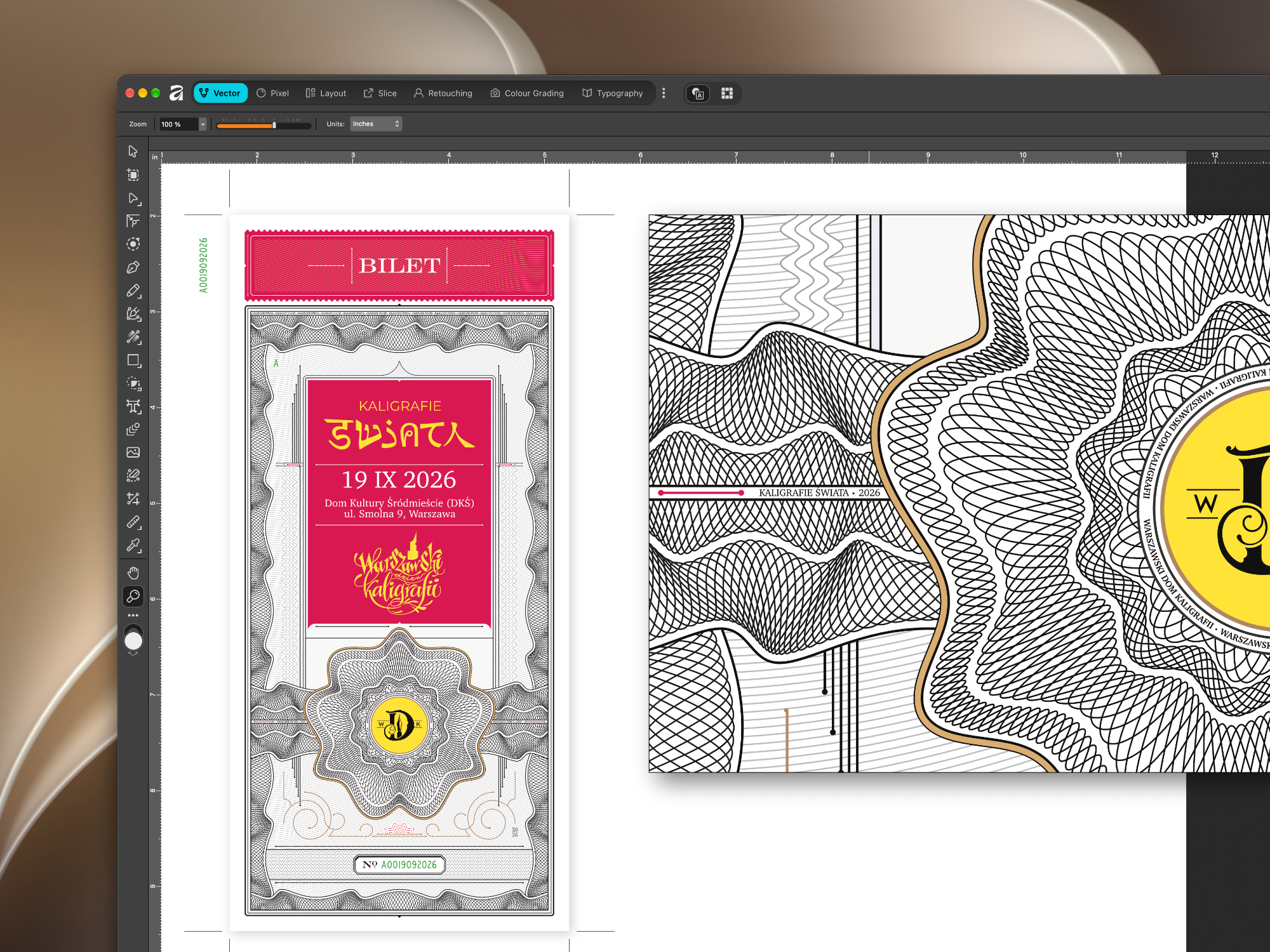The height and width of the screenshot is (952, 1270).
Task: Select the Pen tool
Action: 133,267
